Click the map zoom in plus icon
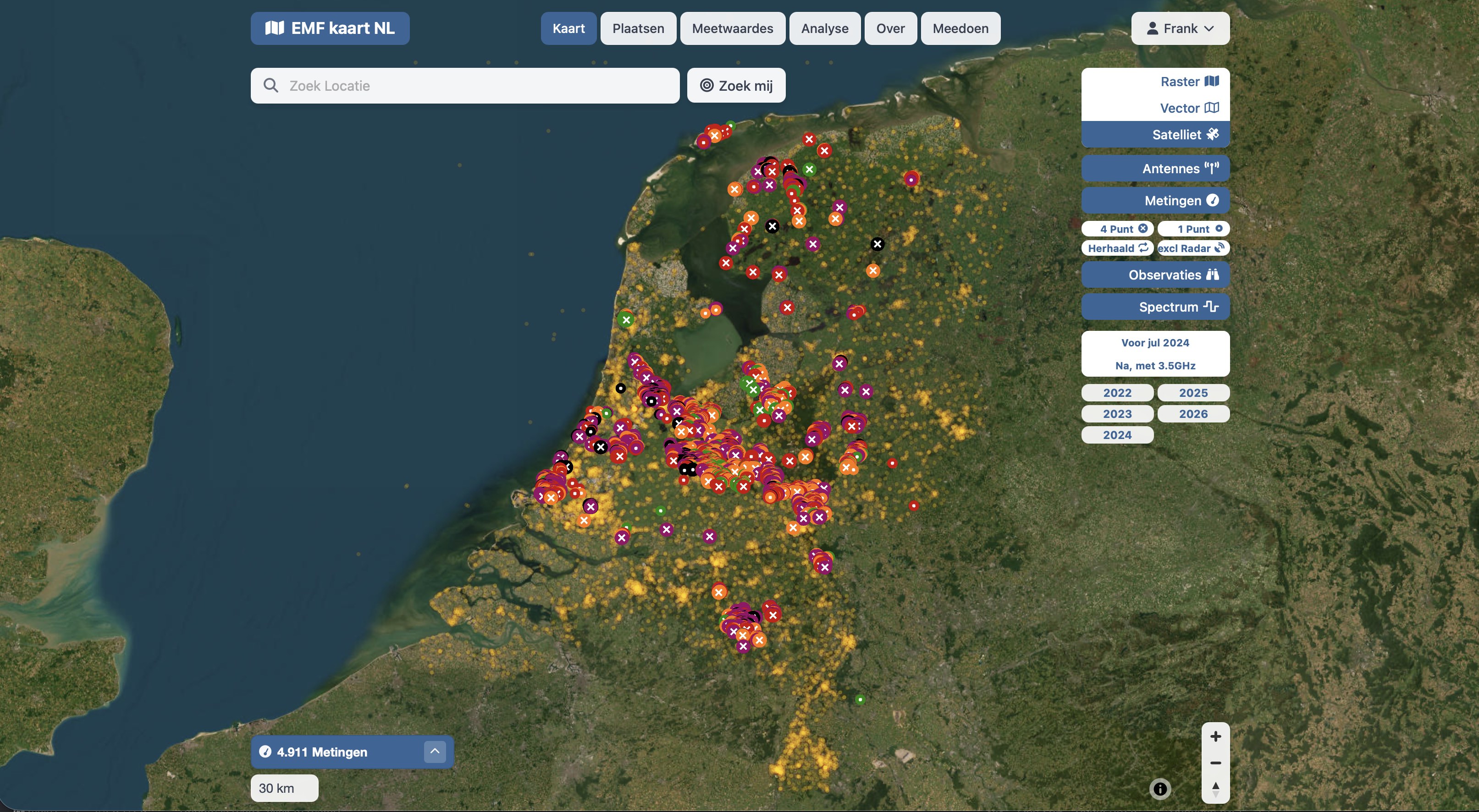1479x812 pixels. (1215, 736)
